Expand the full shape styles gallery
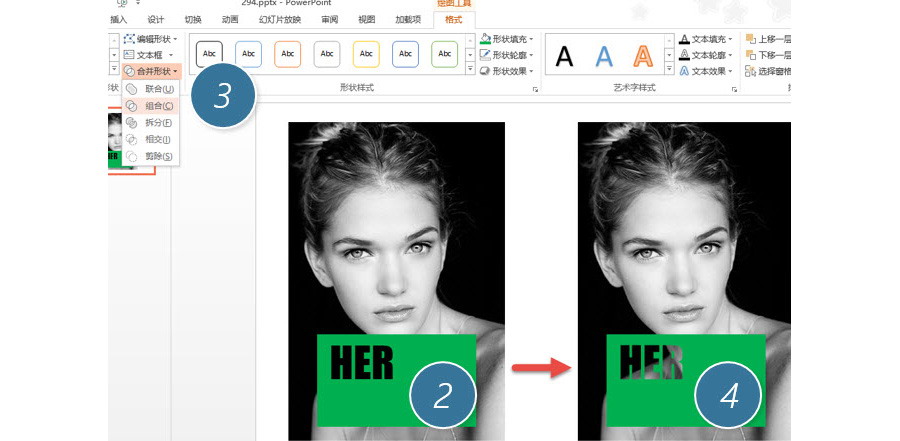 coord(470,68)
